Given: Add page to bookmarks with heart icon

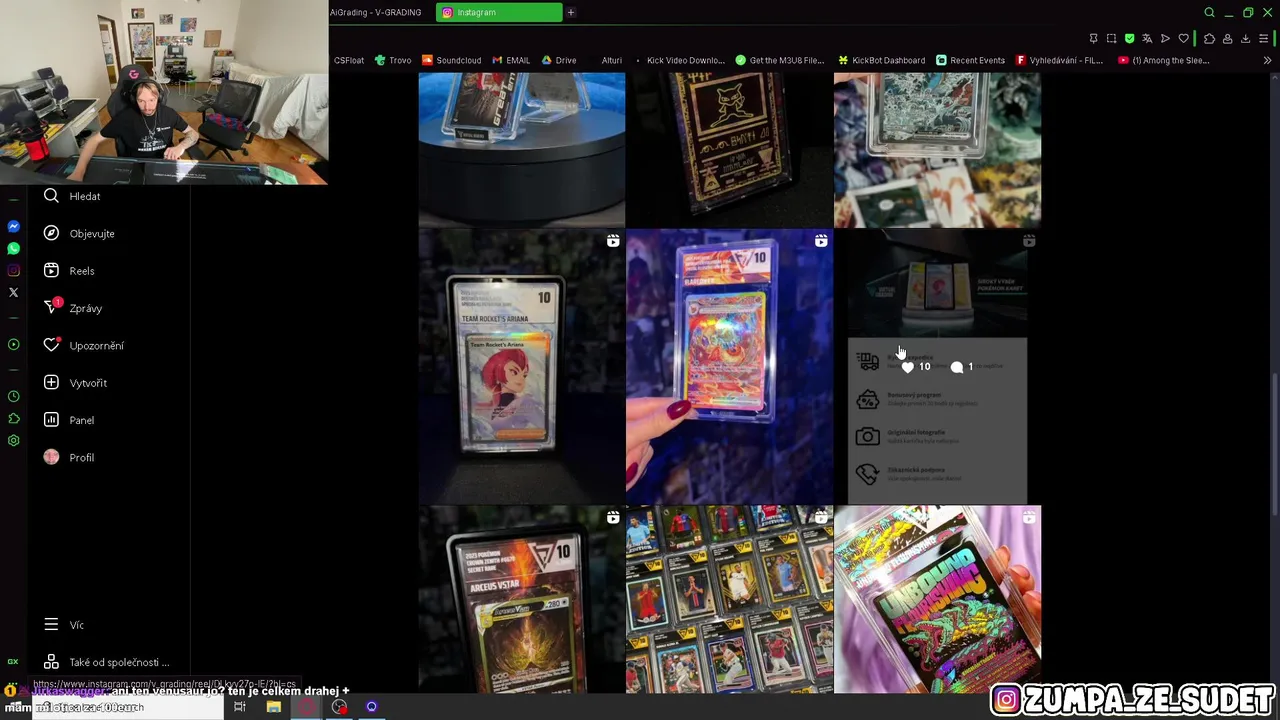Looking at the screenshot, I should click(1184, 38).
